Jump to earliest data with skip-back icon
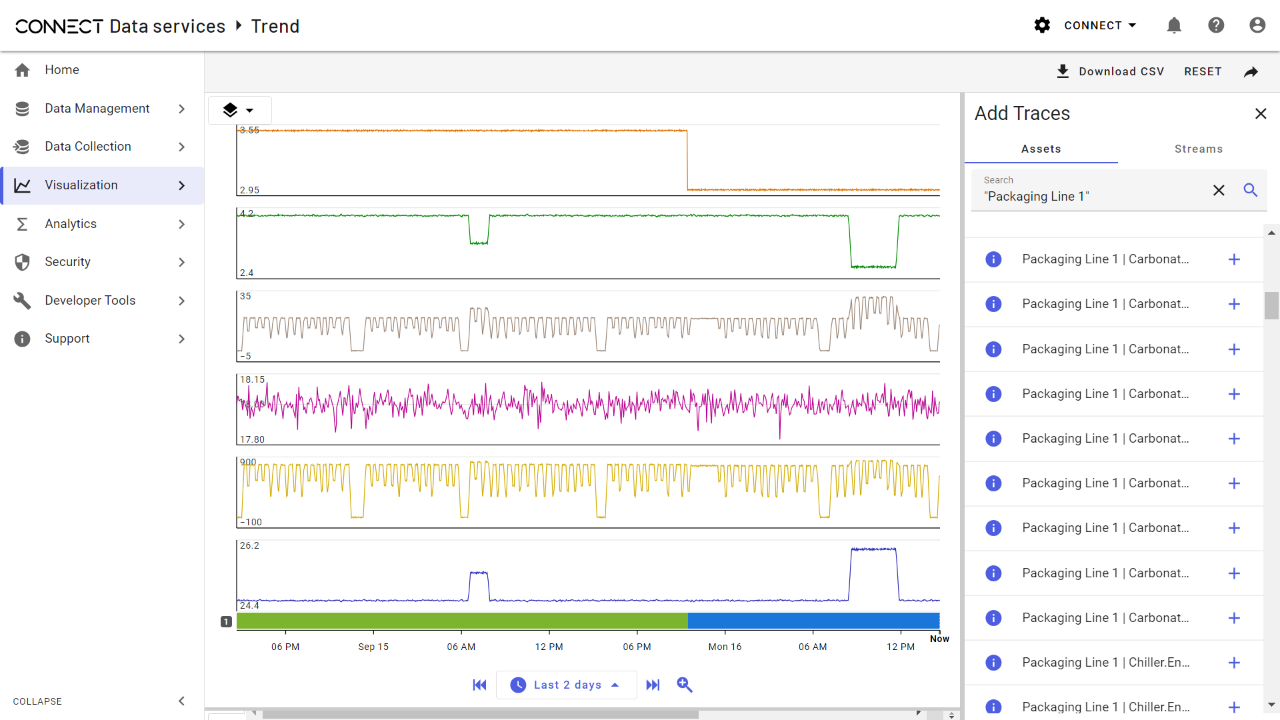The width and height of the screenshot is (1280, 720). [x=480, y=685]
